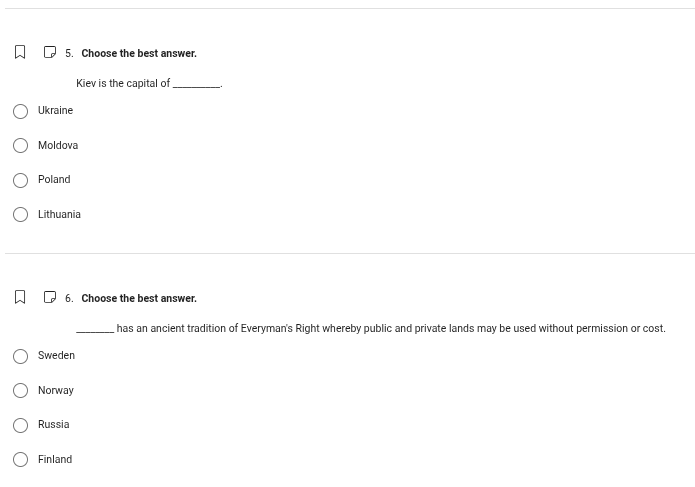Pick the Russia option
695x487 pixels.
[x=20, y=425]
